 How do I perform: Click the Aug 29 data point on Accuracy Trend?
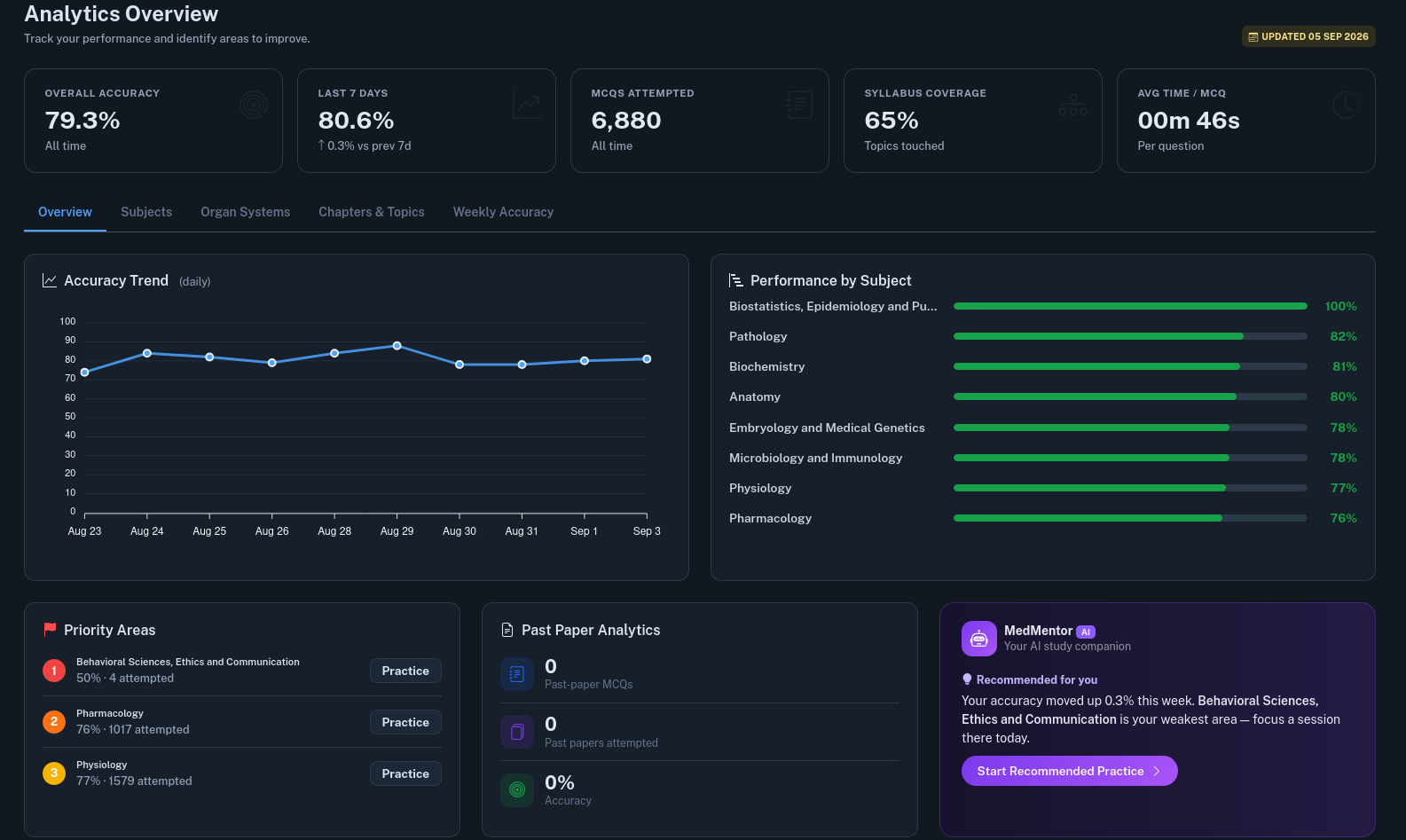click(397, 346)
